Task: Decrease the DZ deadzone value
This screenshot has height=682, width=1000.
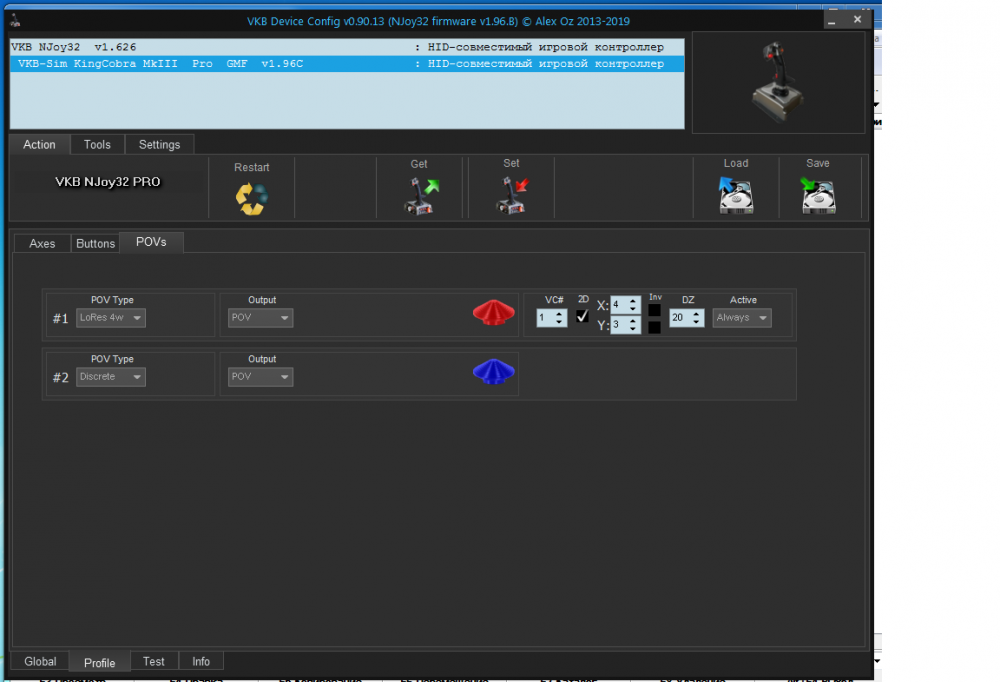Action: click(x=696, y=322)
